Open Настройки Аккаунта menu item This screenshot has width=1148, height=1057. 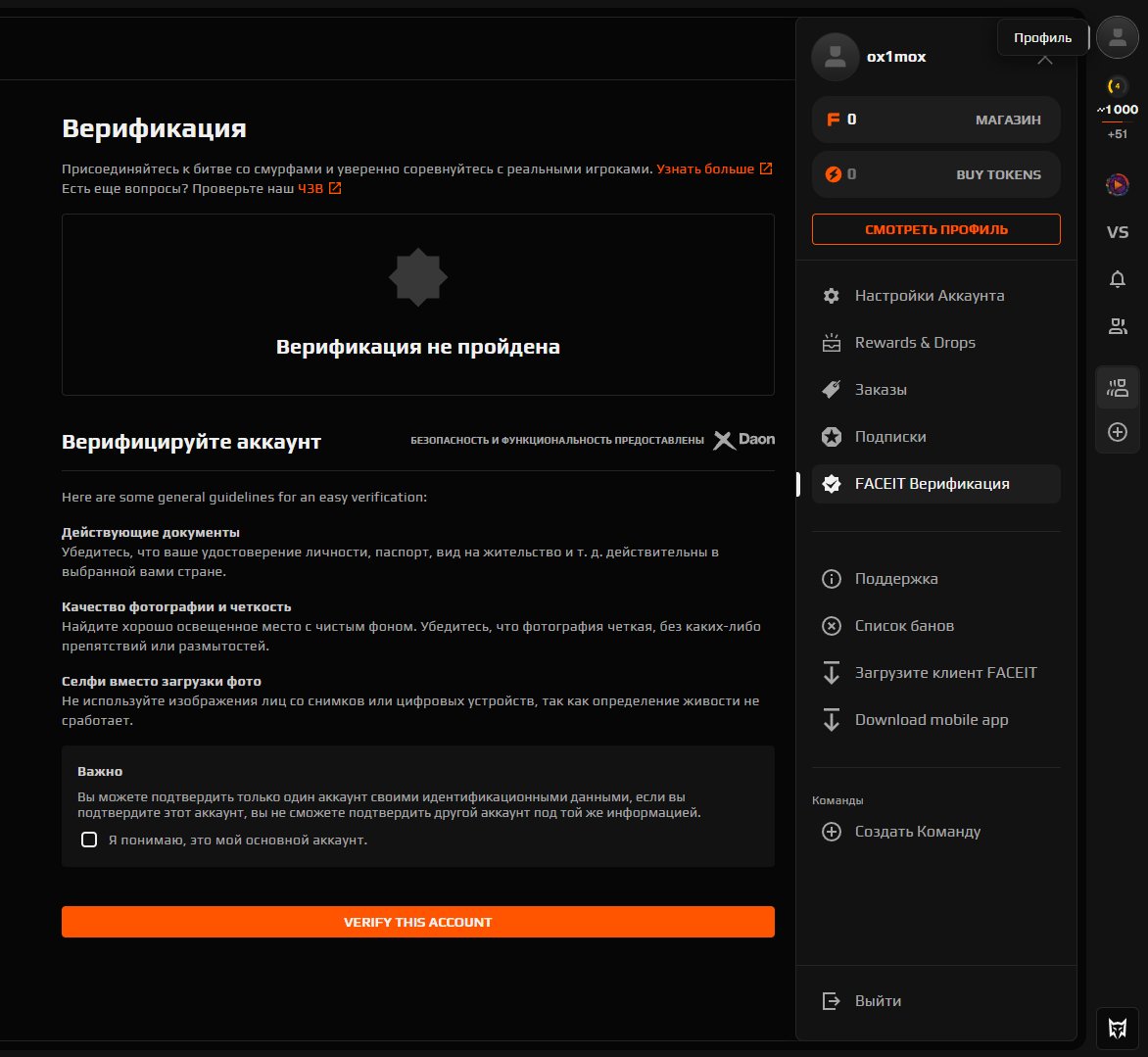tap(929, 296)
